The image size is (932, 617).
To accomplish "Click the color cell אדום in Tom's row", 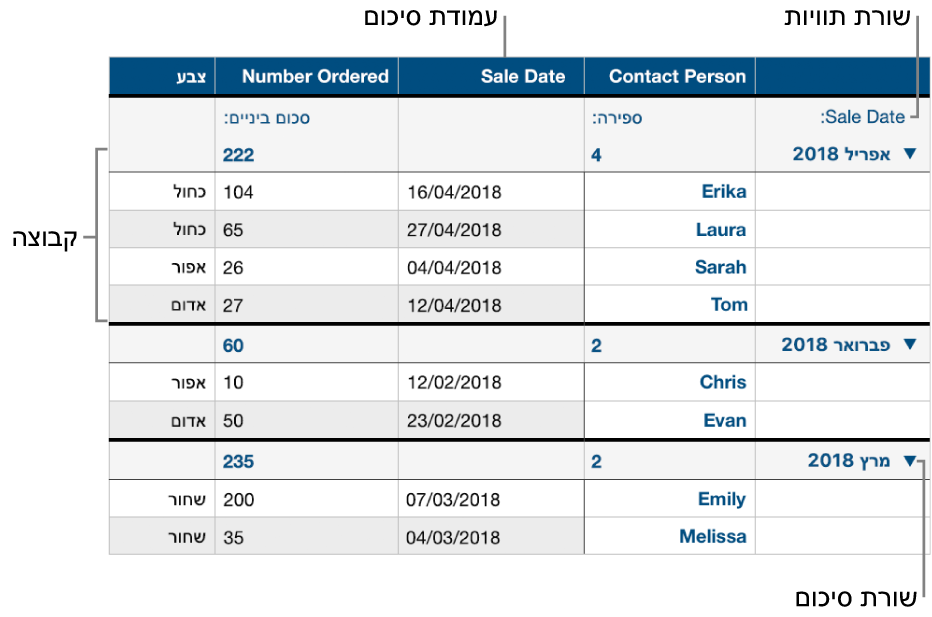I will coord(162,304).
